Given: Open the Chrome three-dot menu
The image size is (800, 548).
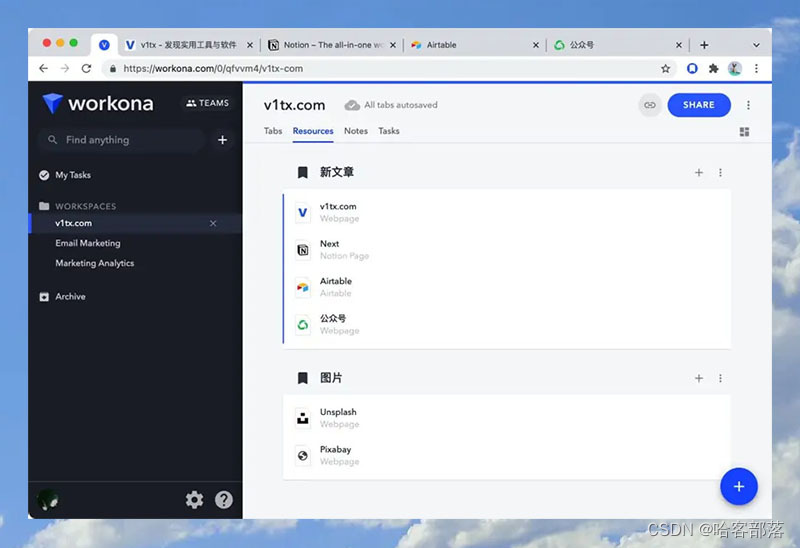Looking at the screenshot, I should point(756,68).
